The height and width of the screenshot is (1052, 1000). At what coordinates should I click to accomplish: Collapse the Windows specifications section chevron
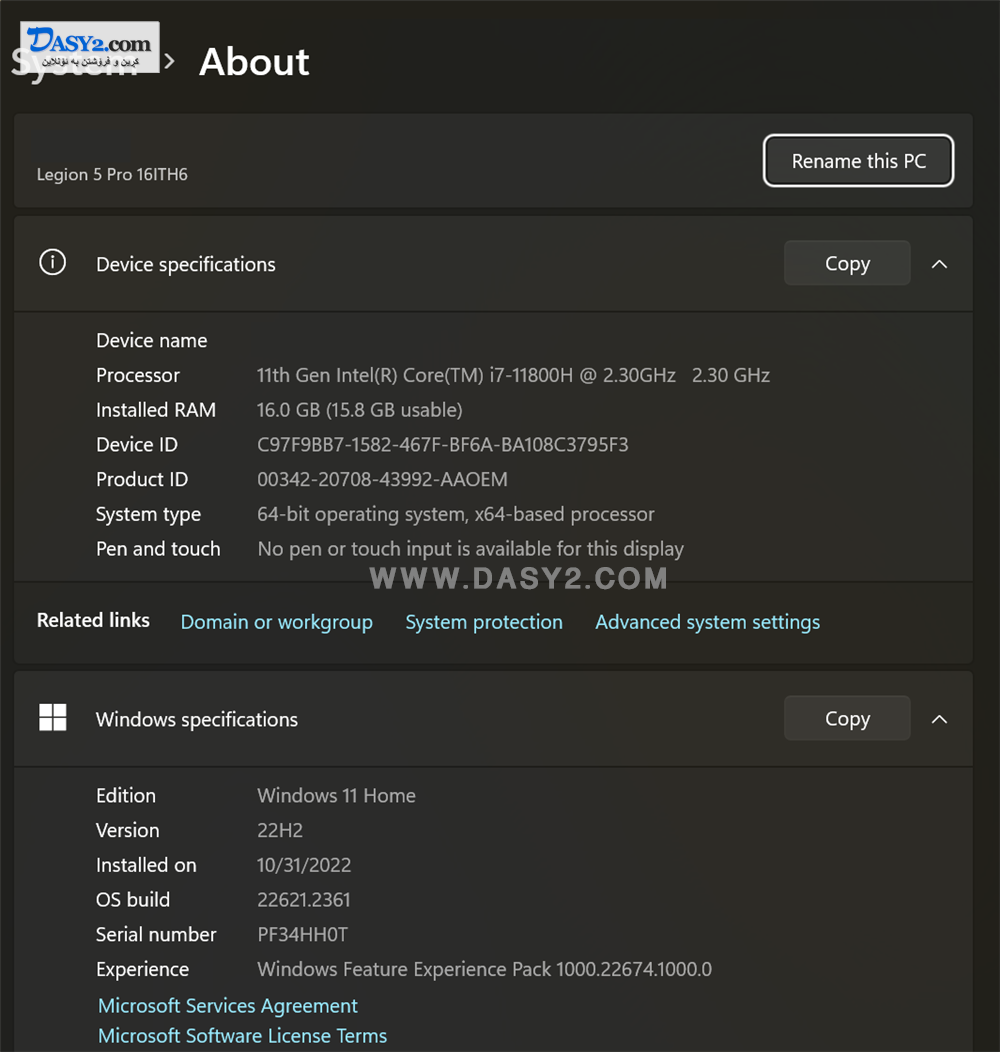939,719
